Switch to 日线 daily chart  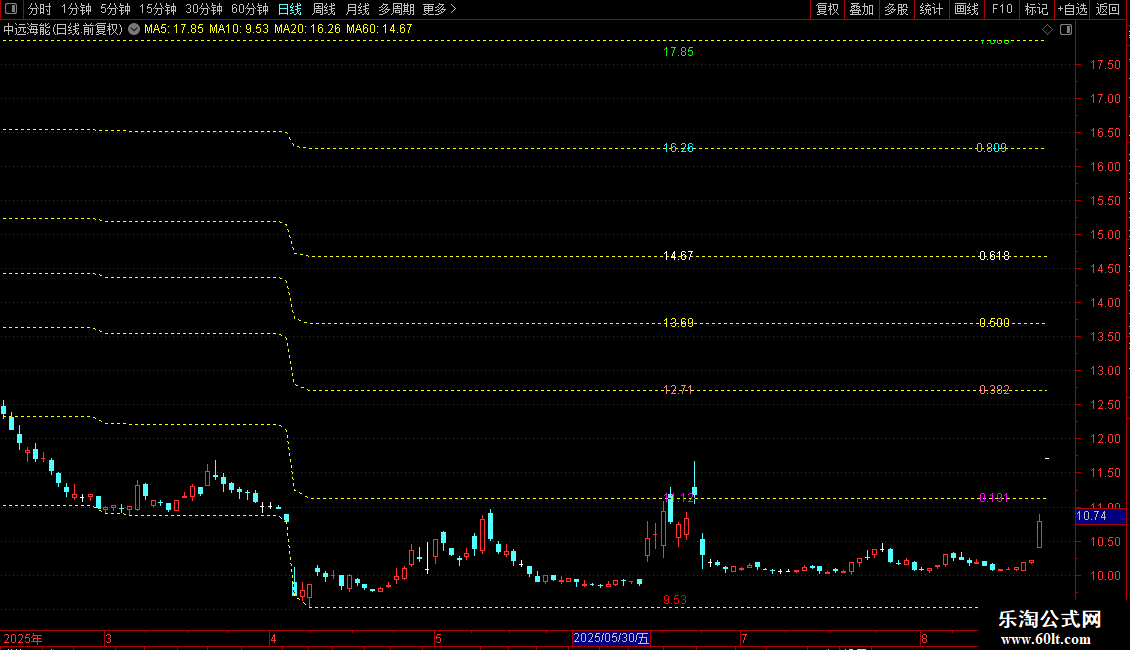290,9
